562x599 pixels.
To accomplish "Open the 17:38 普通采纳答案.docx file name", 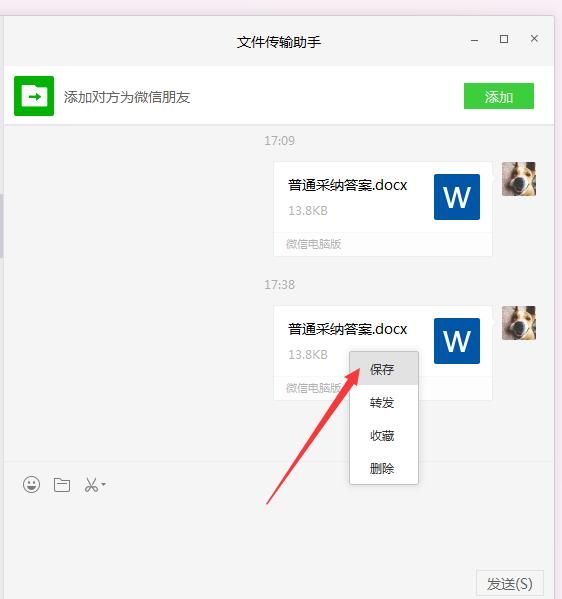I will tap(348, 329).
